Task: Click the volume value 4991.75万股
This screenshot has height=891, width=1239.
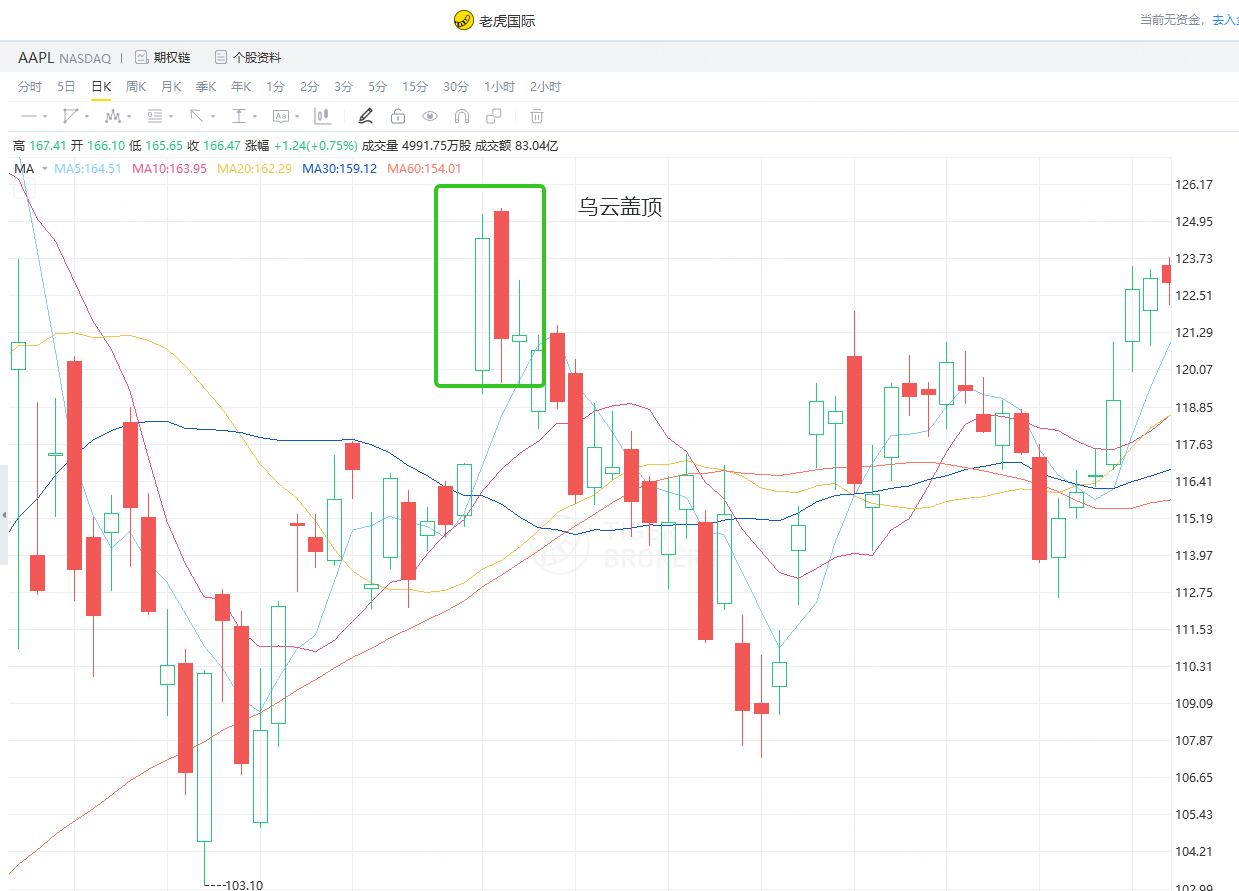Action: pyautogui.click(x=436, y=146)
